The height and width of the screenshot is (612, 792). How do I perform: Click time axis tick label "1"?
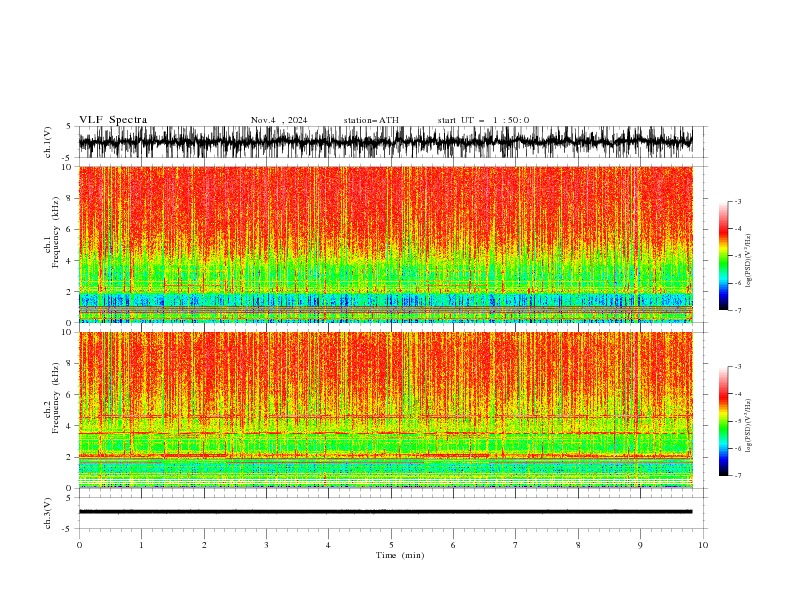pos(141,545)
